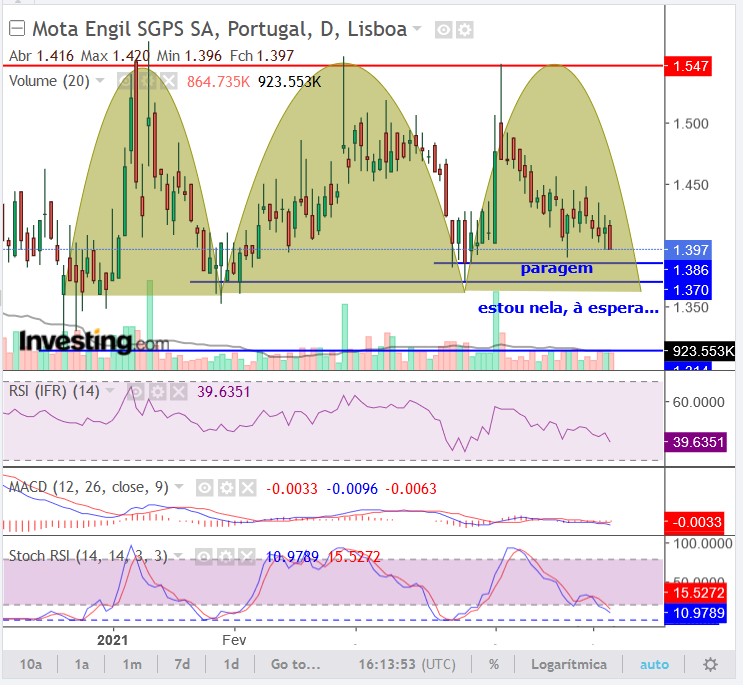The height and width of the screenshot is (692, 744).
Task: Open MACD indicator settings gear
Action: click(226, 488)
